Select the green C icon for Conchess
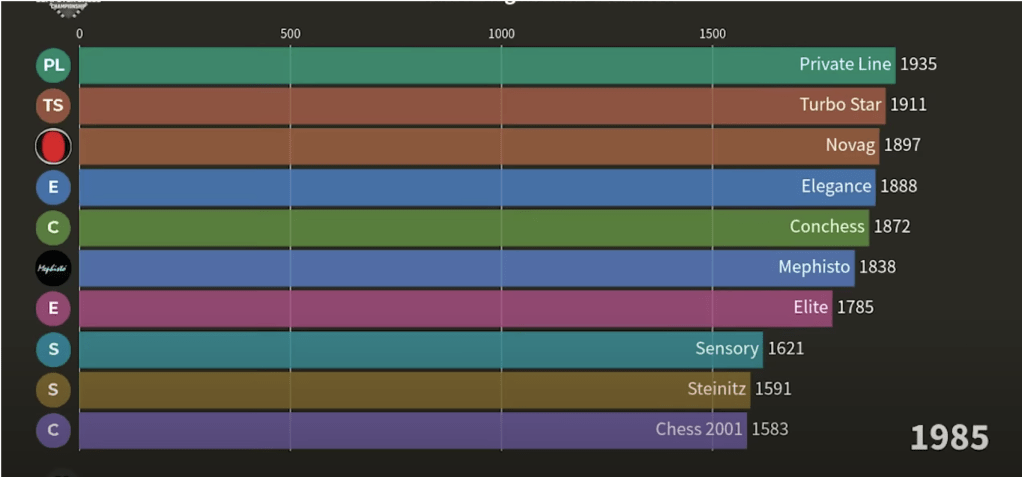 pos(53,227)
